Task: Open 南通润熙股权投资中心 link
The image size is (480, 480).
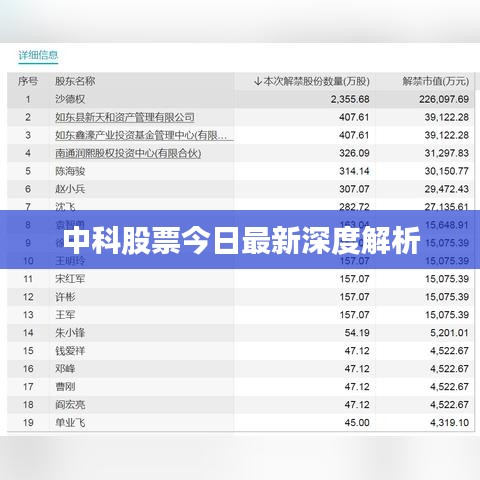Action: [128, 153]
